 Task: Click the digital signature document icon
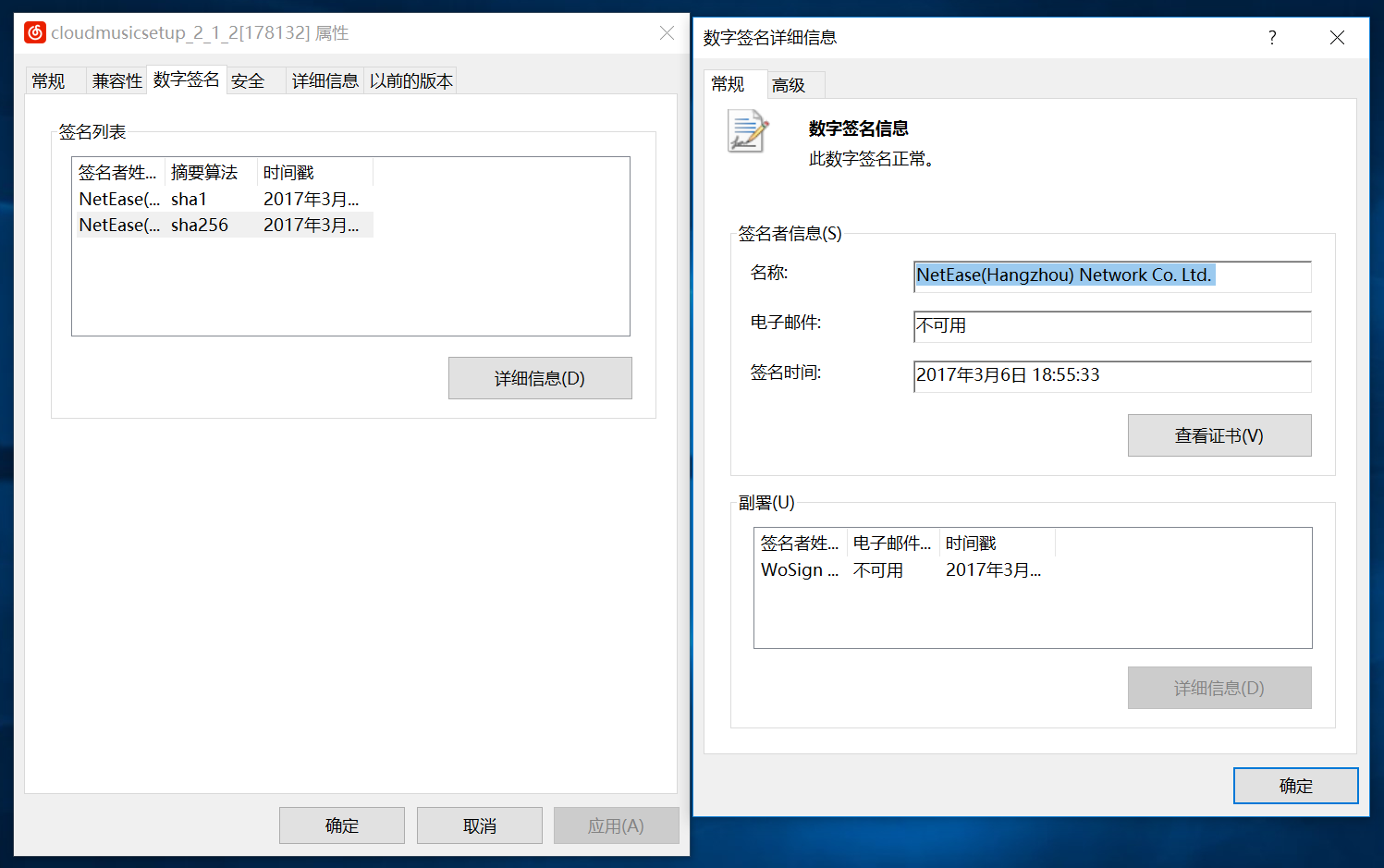point(748,131)
